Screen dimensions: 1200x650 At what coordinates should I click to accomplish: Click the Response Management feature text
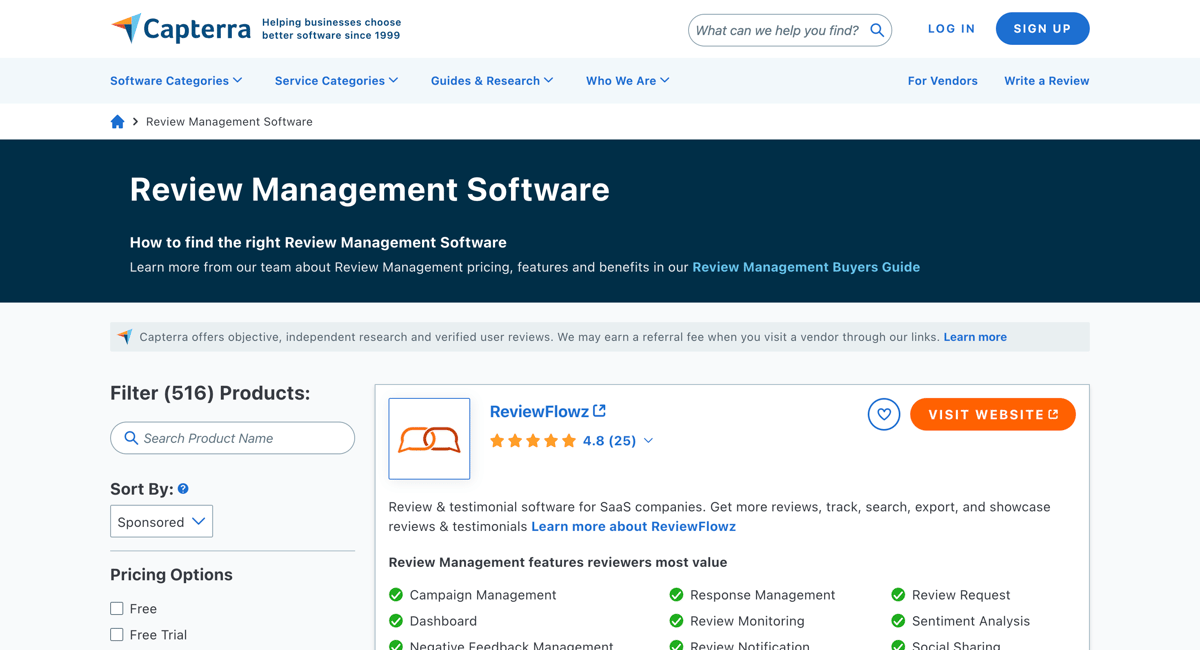(x=762, y=595)
